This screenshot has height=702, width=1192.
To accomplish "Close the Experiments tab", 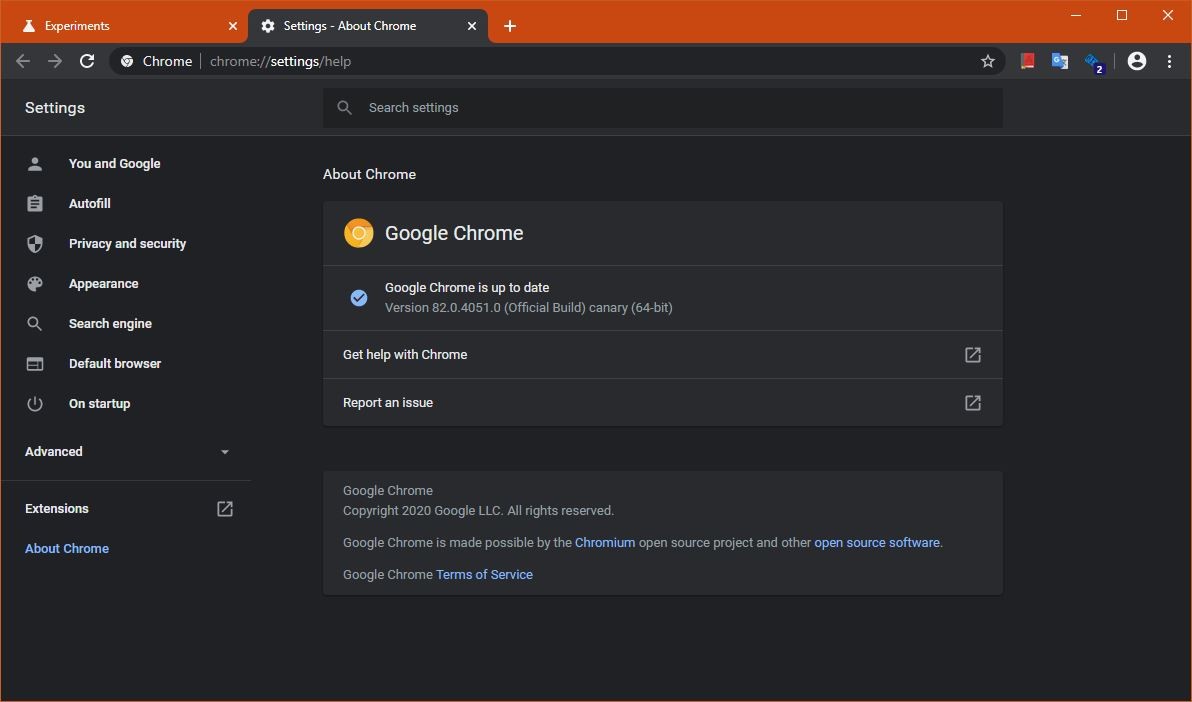I will point(233,26).
